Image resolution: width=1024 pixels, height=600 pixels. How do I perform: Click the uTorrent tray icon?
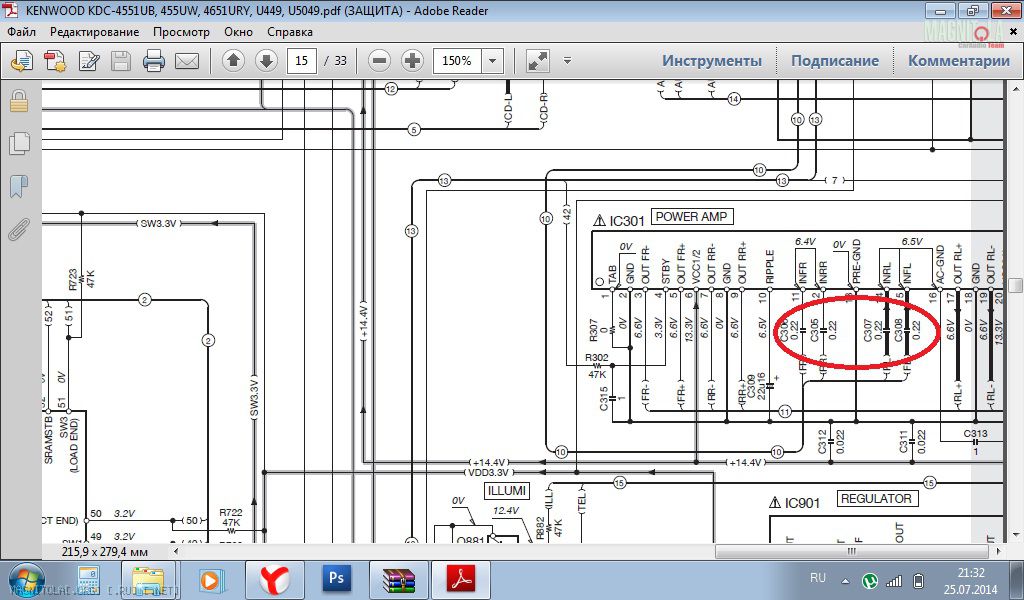(870, 580)
